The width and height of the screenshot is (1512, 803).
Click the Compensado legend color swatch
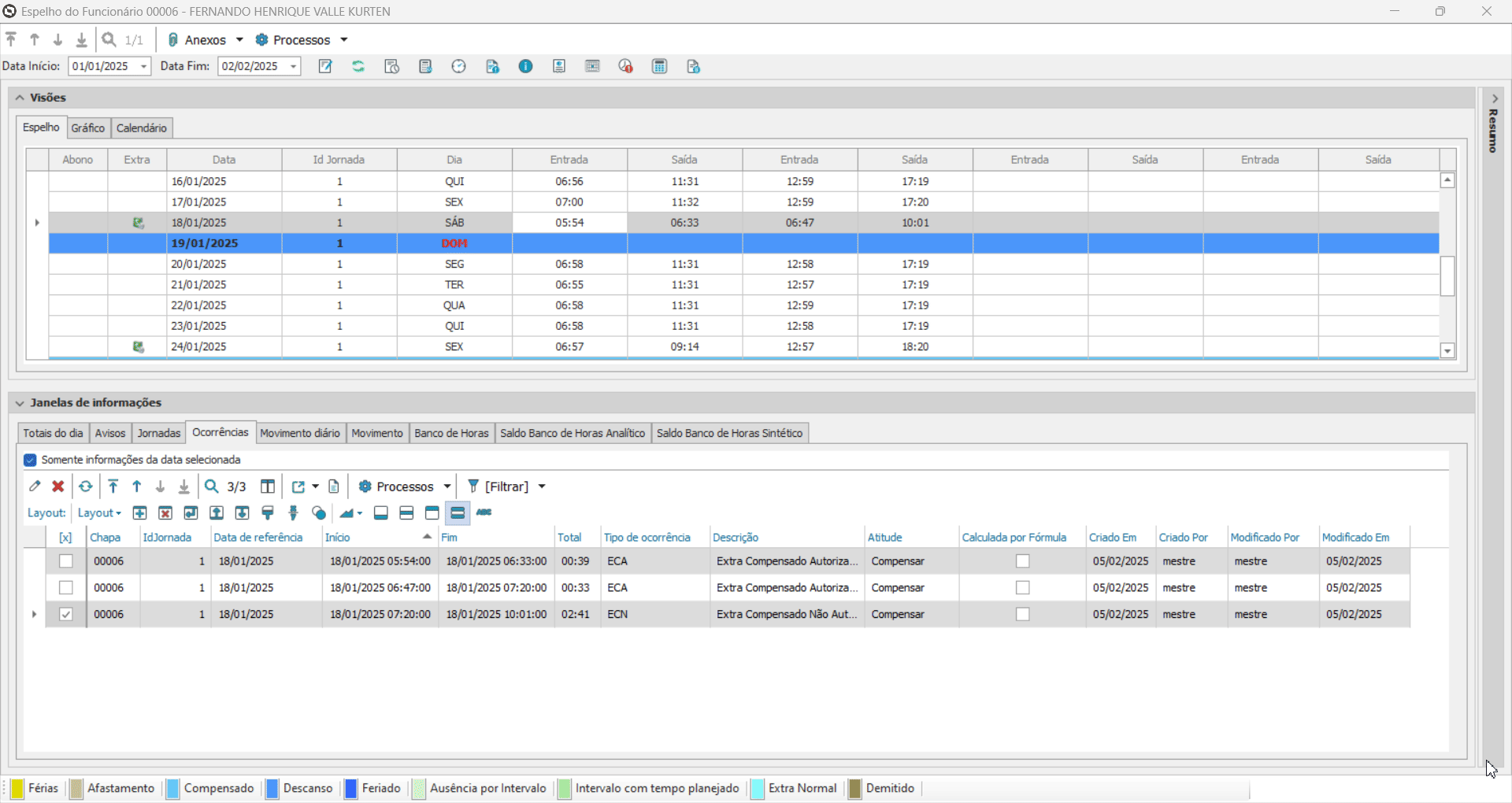[172, 788]
